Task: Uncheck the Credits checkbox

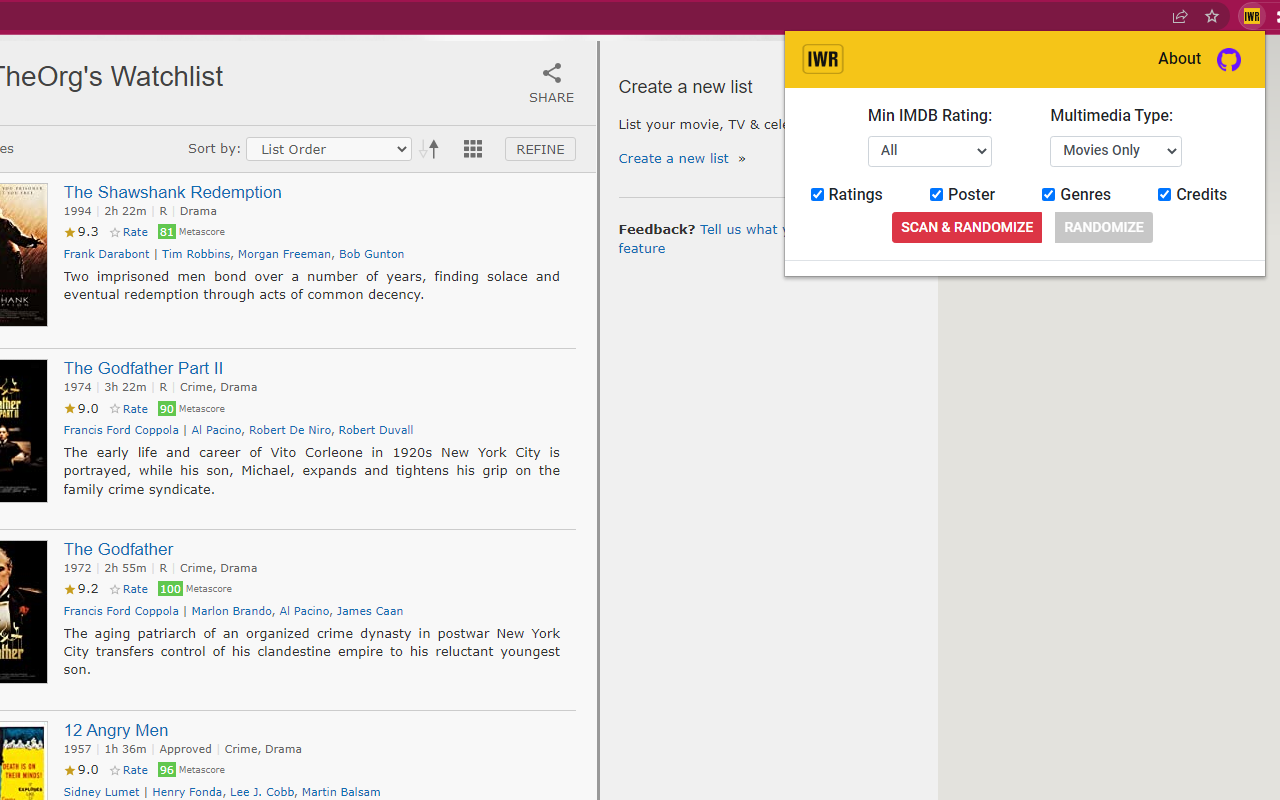Action: point(1164,195)
